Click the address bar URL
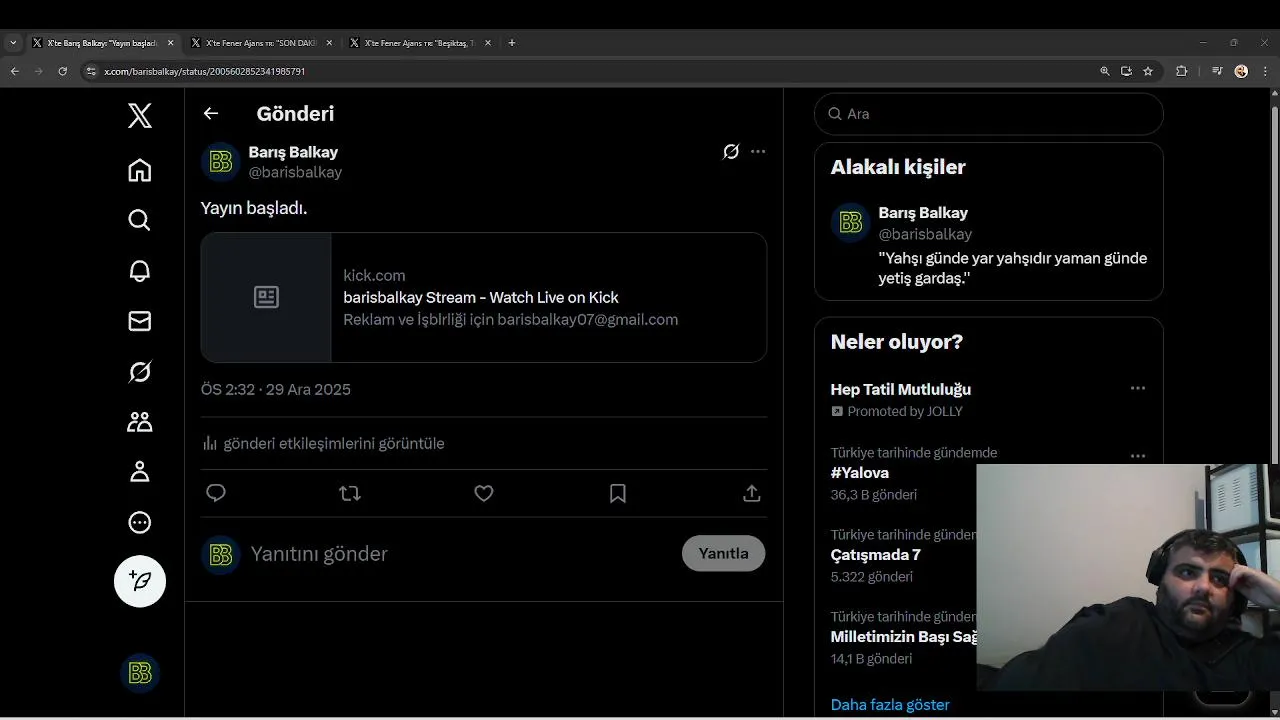 pyautogui.click(x=205, y=72)
